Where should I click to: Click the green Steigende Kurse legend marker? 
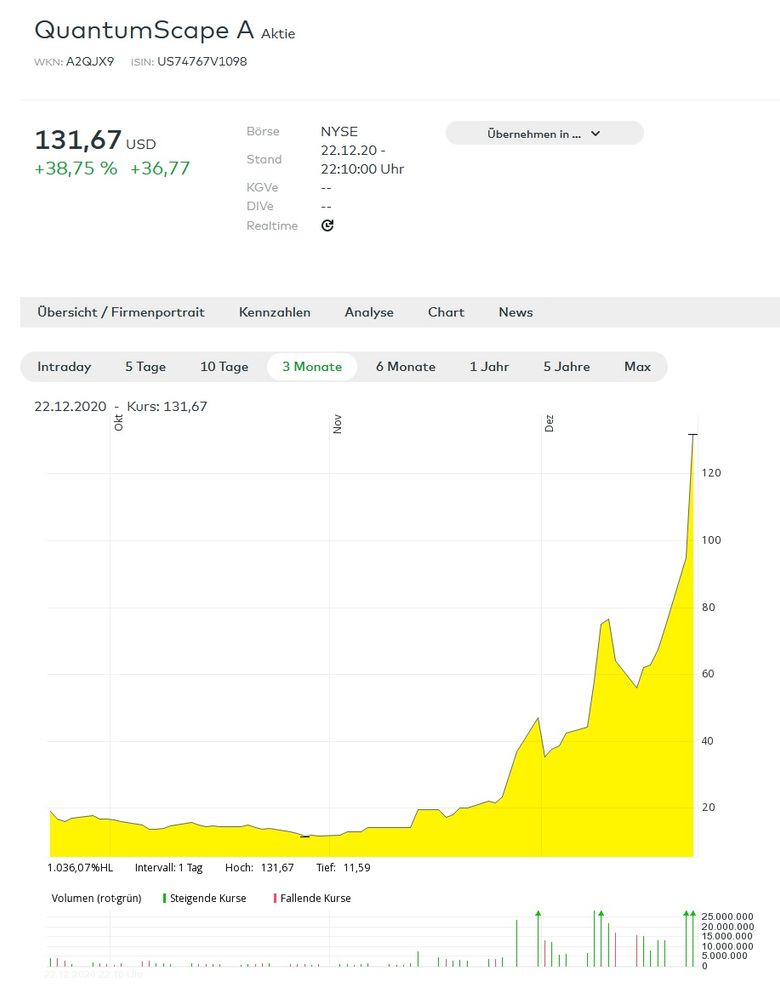pyautogui.click(x=164, y=898)
